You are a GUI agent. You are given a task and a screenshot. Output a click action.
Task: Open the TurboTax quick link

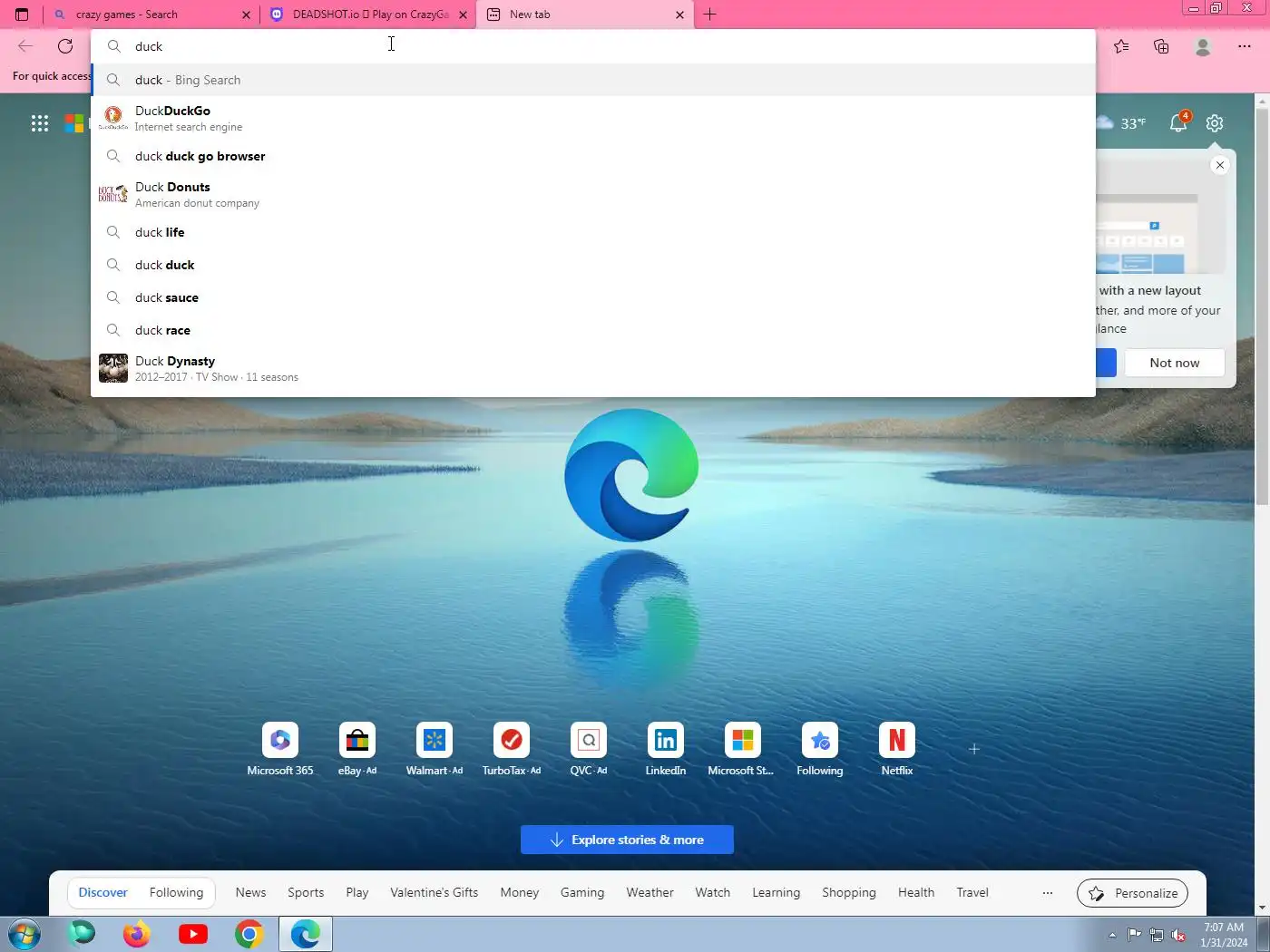(x=512, y=750)
